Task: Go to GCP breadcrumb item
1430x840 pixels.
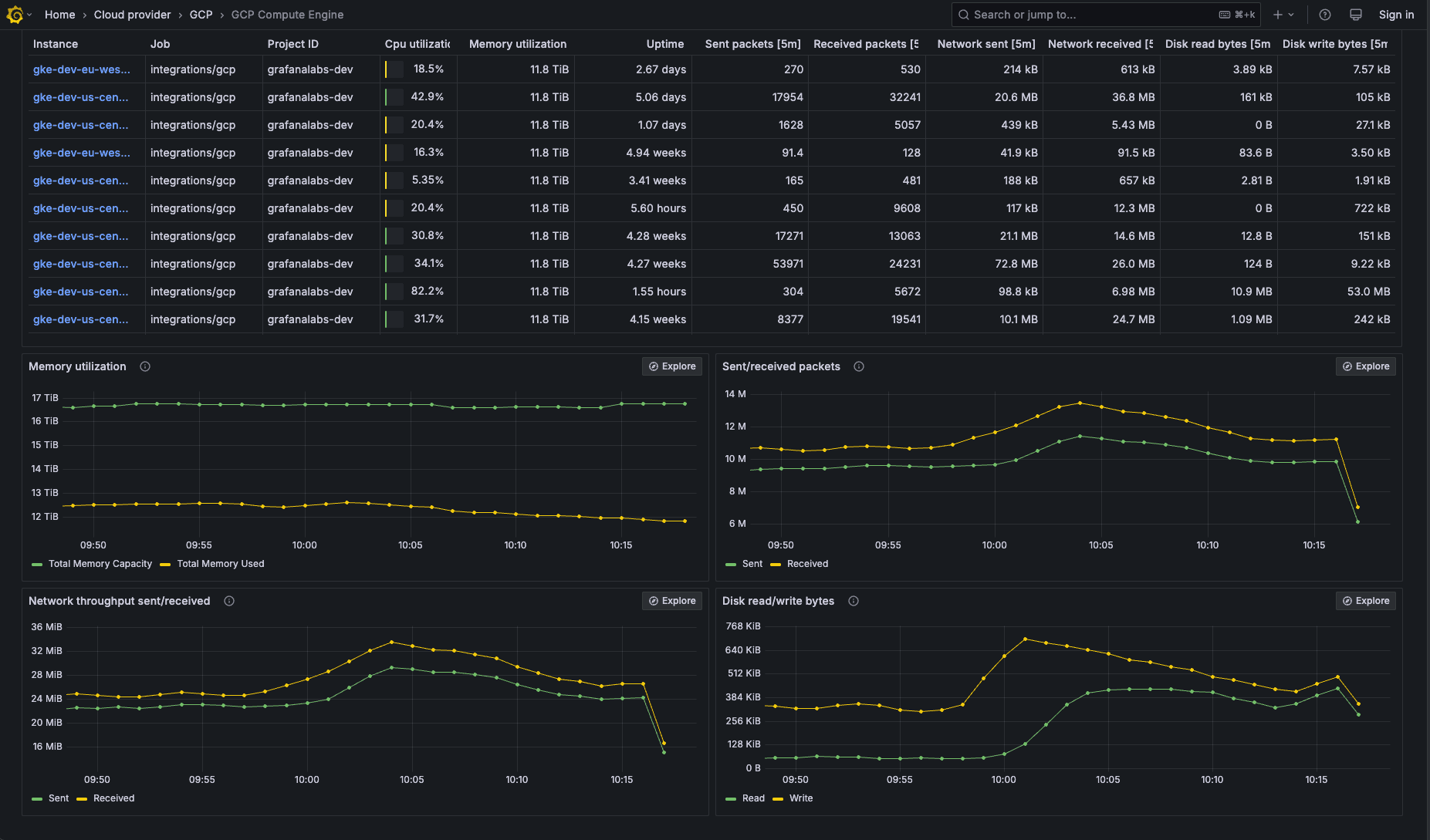Action: pos(201,15)
